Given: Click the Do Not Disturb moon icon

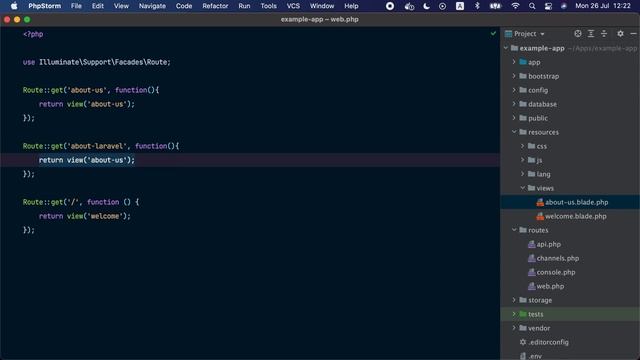Looking at the screenshot, I should [x=426, y=6].
